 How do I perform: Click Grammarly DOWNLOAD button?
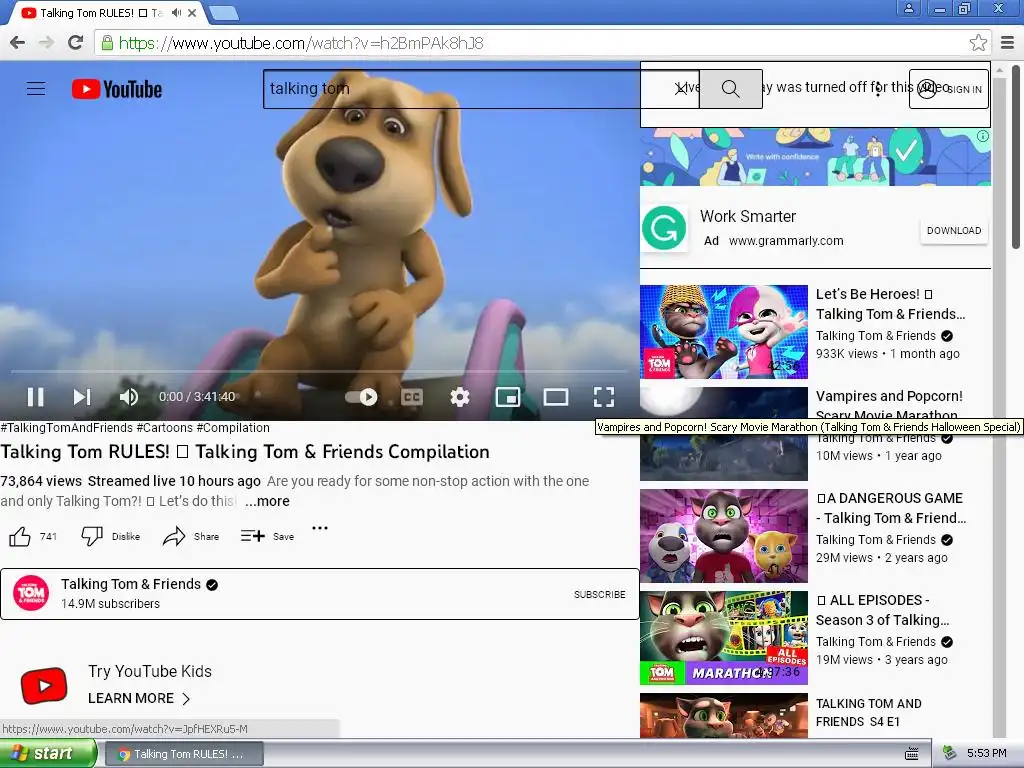click(953, 231)
